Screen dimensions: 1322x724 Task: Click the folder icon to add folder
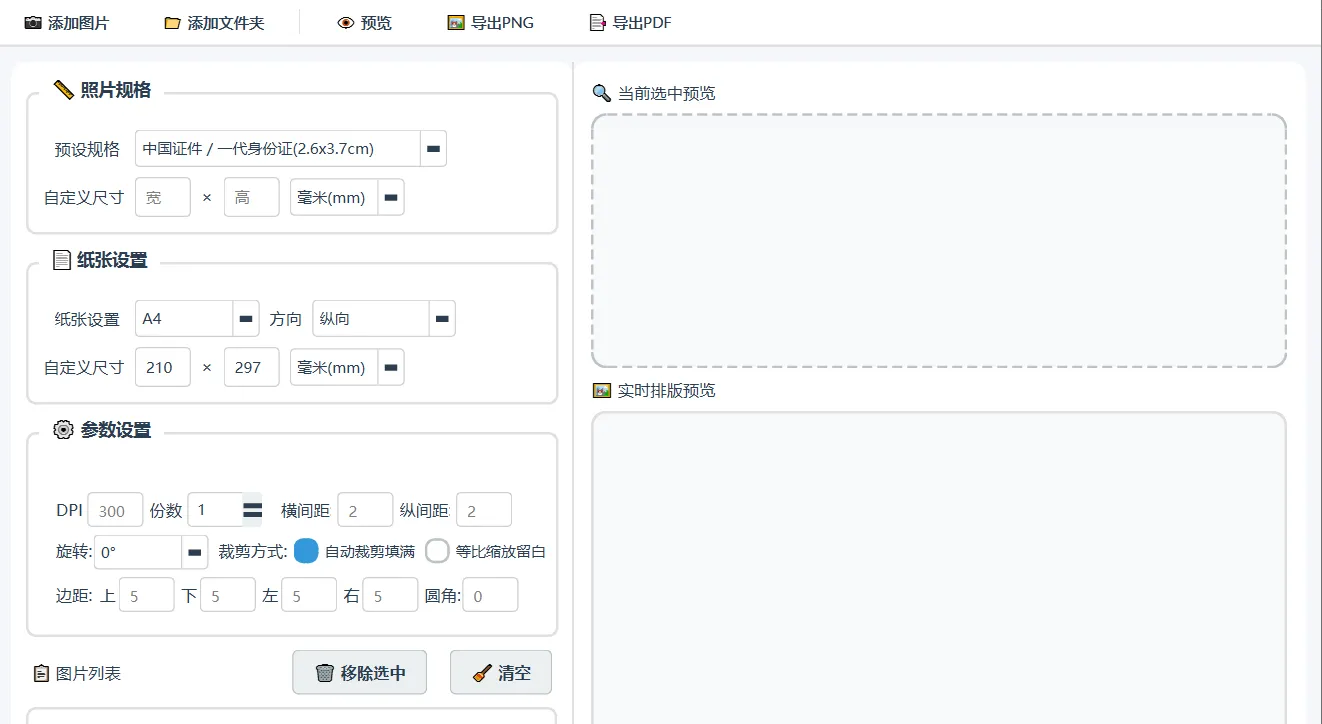point(173,22)
